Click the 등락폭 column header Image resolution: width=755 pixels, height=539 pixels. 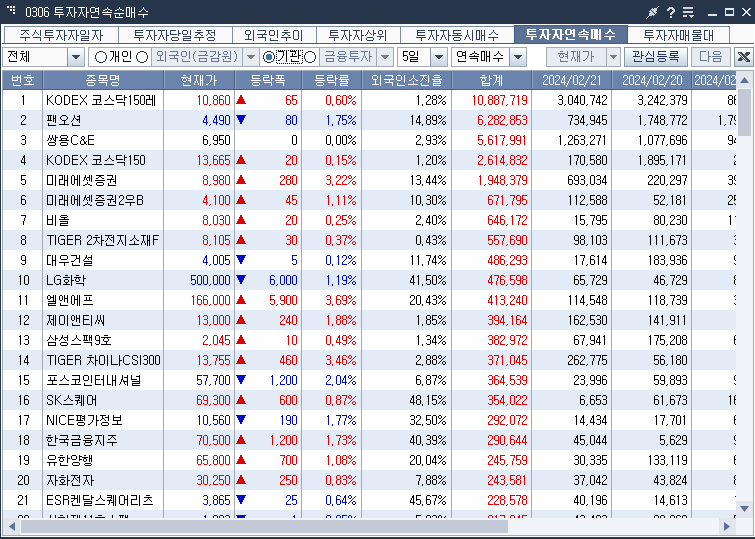point(268,80)
